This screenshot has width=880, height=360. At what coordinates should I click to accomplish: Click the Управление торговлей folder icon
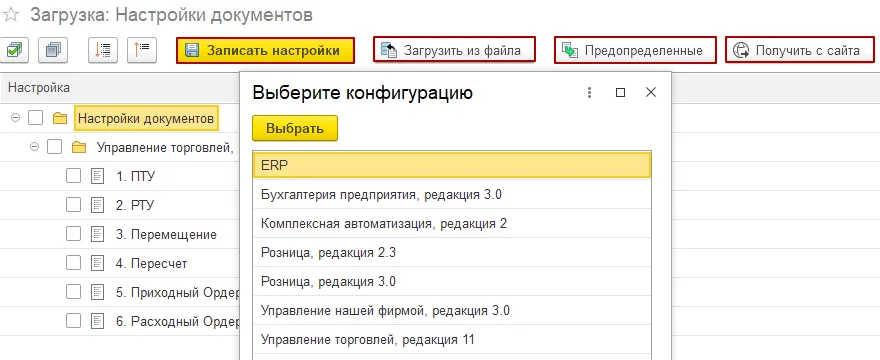(x=79, y=148)
